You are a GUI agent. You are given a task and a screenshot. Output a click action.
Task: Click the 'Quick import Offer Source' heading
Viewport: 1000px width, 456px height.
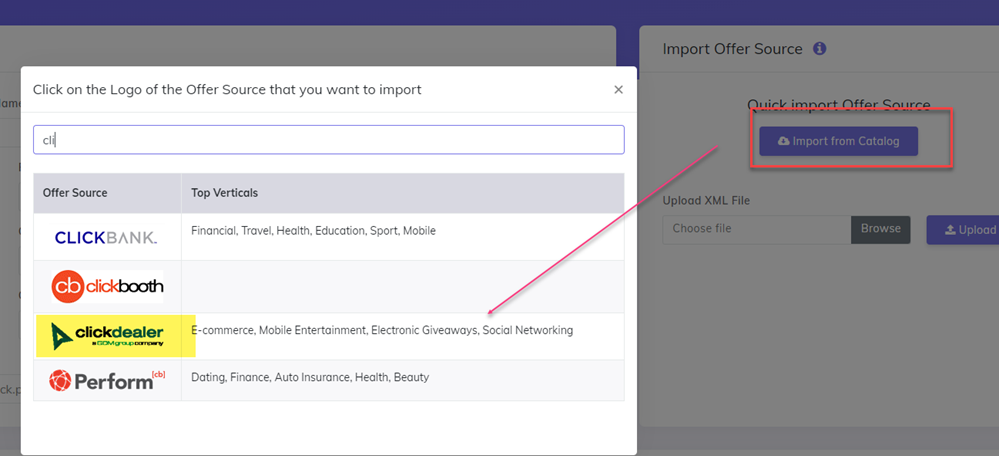(839, 105)
